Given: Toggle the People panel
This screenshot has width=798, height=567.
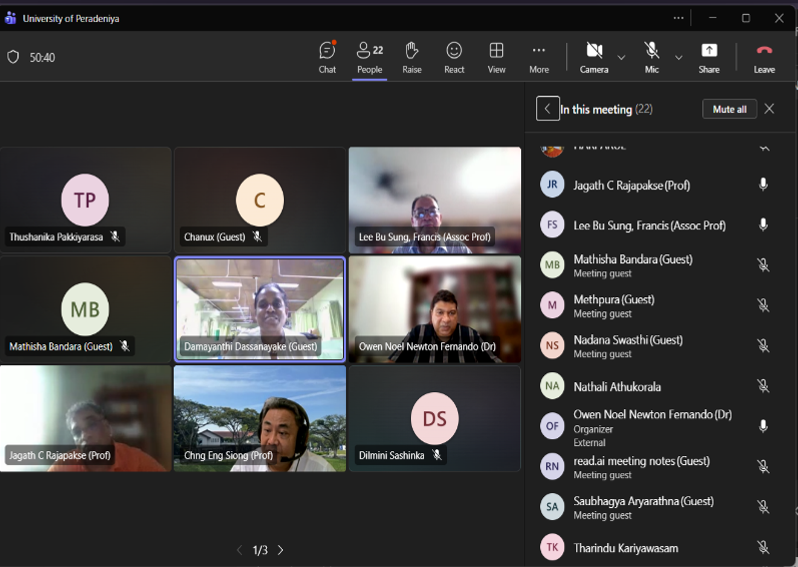Looking at the screenshot, I should click(x=369, y=58).
